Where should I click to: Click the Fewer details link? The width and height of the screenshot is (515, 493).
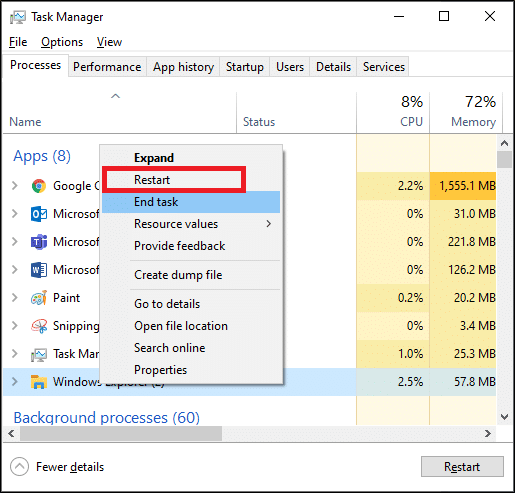coord(70,467)
